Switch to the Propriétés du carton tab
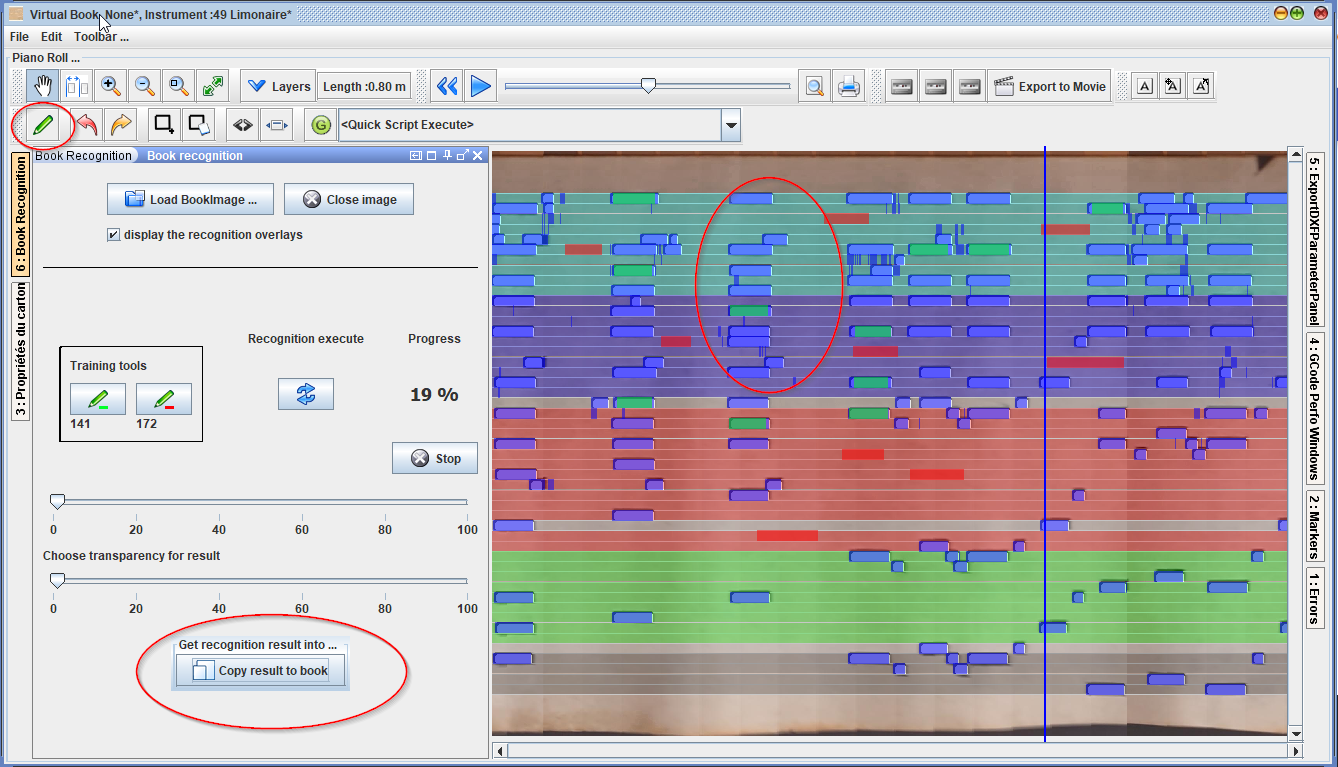The image size is (1338, 767). click(20, 352)
